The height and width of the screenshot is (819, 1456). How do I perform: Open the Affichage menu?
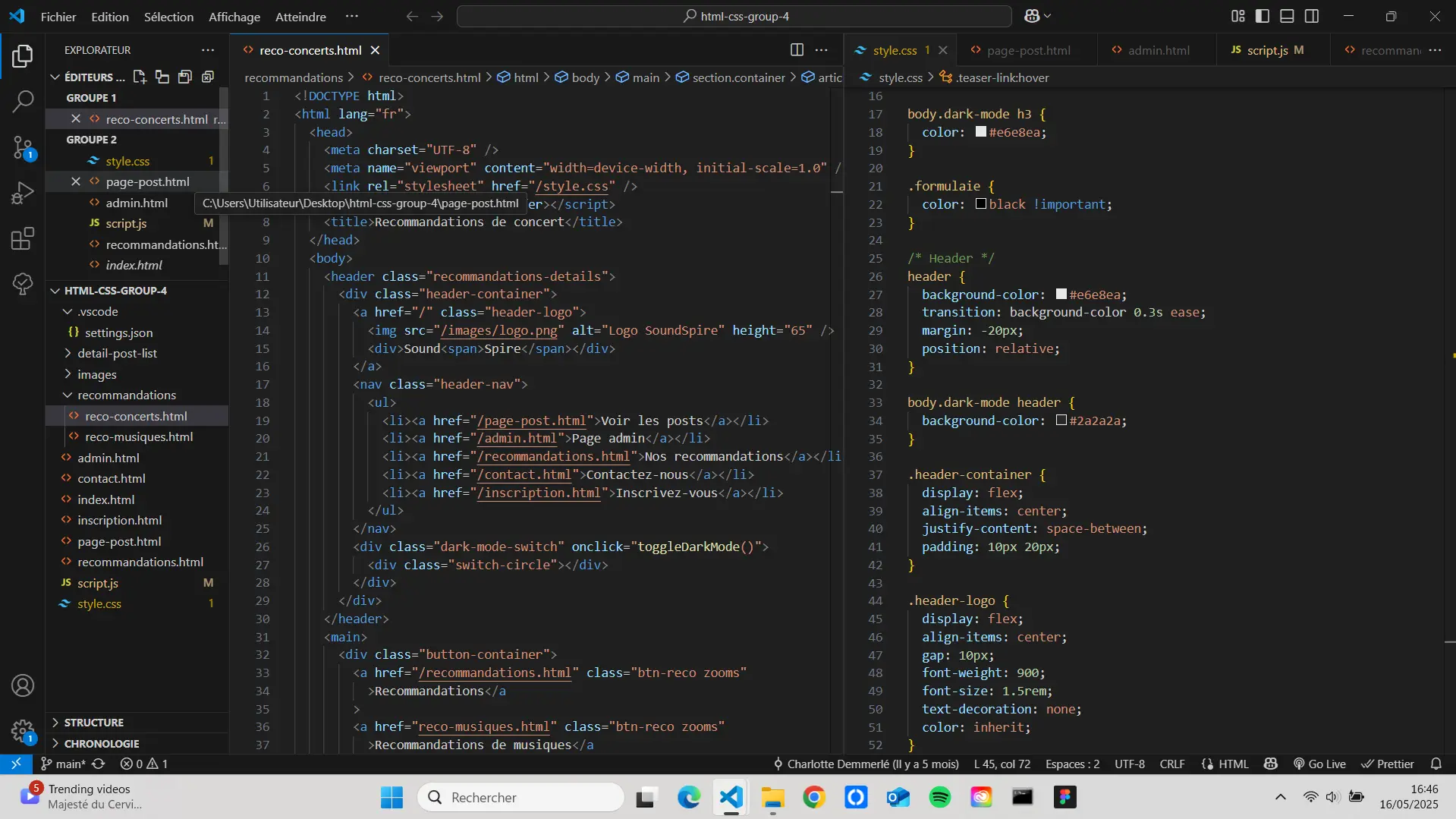(x=234, y=16)
